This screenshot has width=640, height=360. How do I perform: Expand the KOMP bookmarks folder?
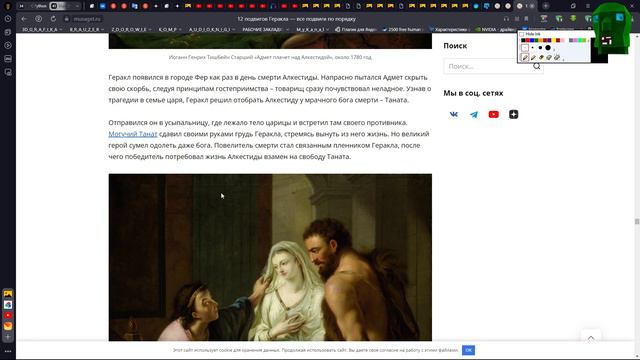[170, 29]
